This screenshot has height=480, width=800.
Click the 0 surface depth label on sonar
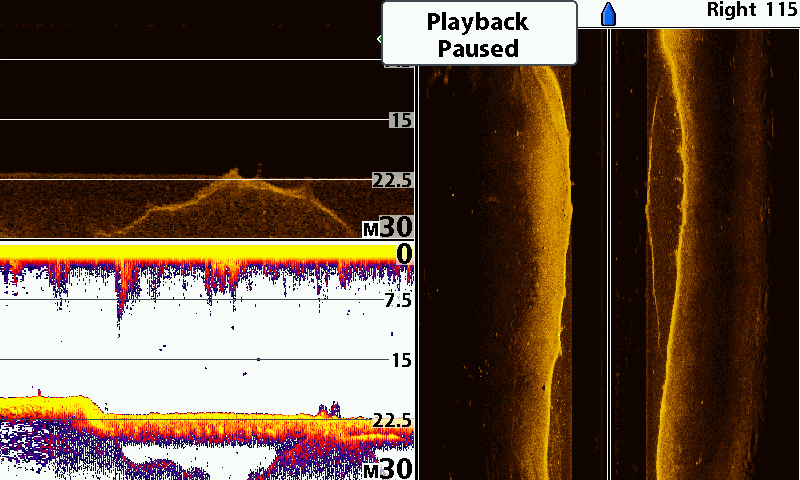[403, 255]
